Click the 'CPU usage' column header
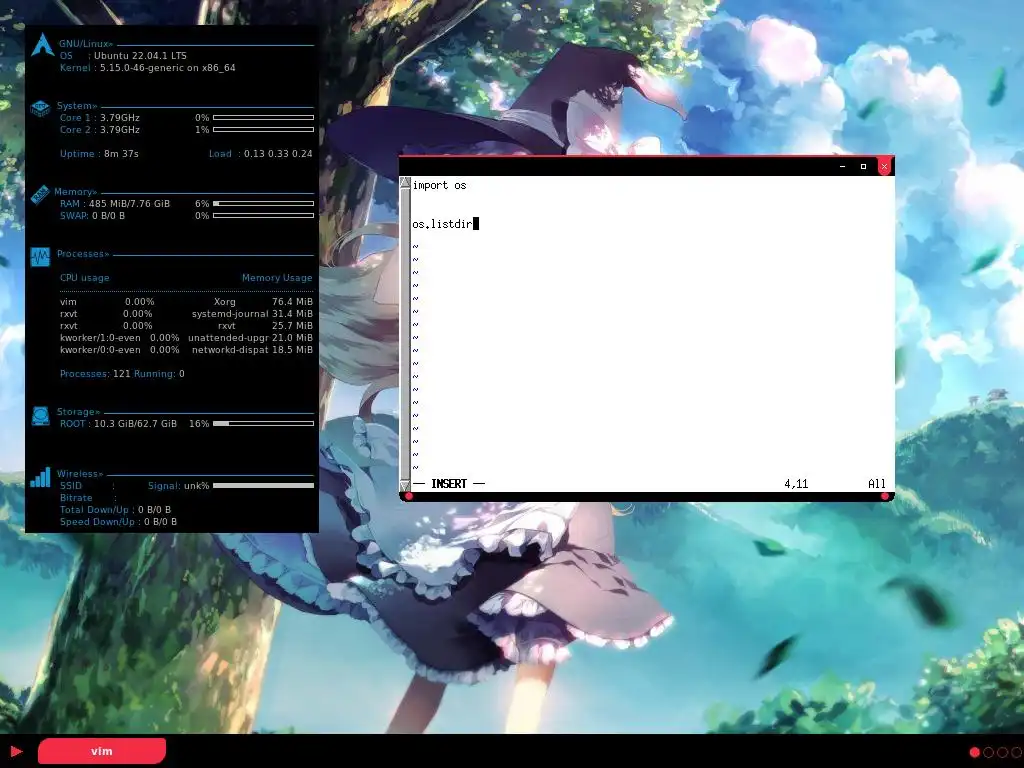 (85, 278)
